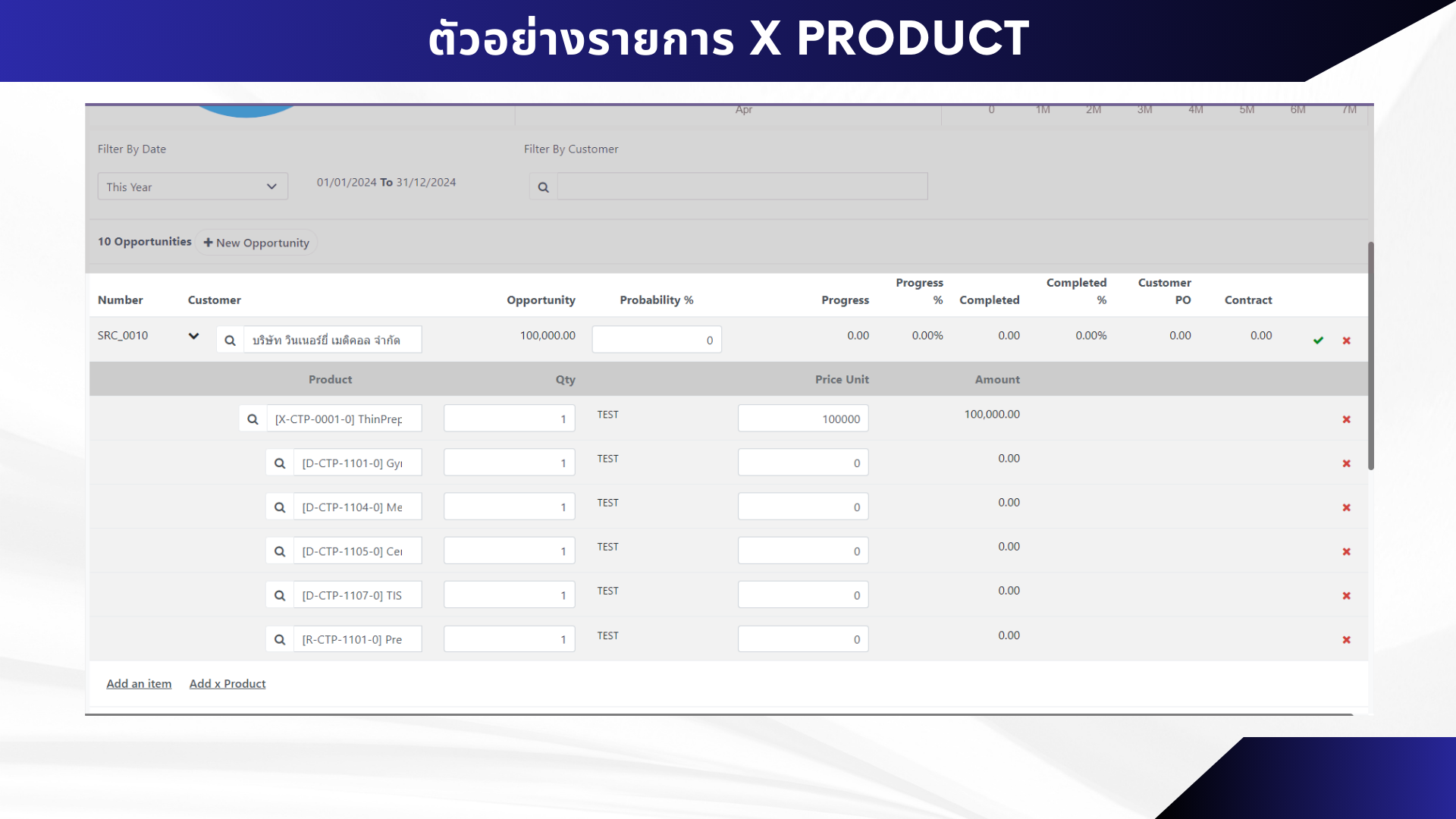Click the vertical scrollbar on the right
This screenshot has height=819, width=1456.
1370,356
